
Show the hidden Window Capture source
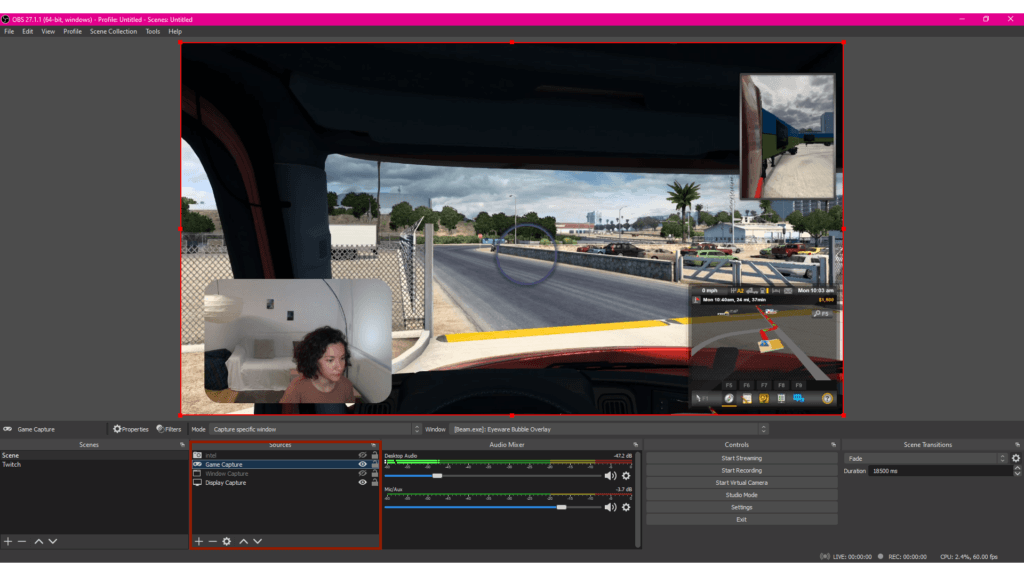point(362,473)
